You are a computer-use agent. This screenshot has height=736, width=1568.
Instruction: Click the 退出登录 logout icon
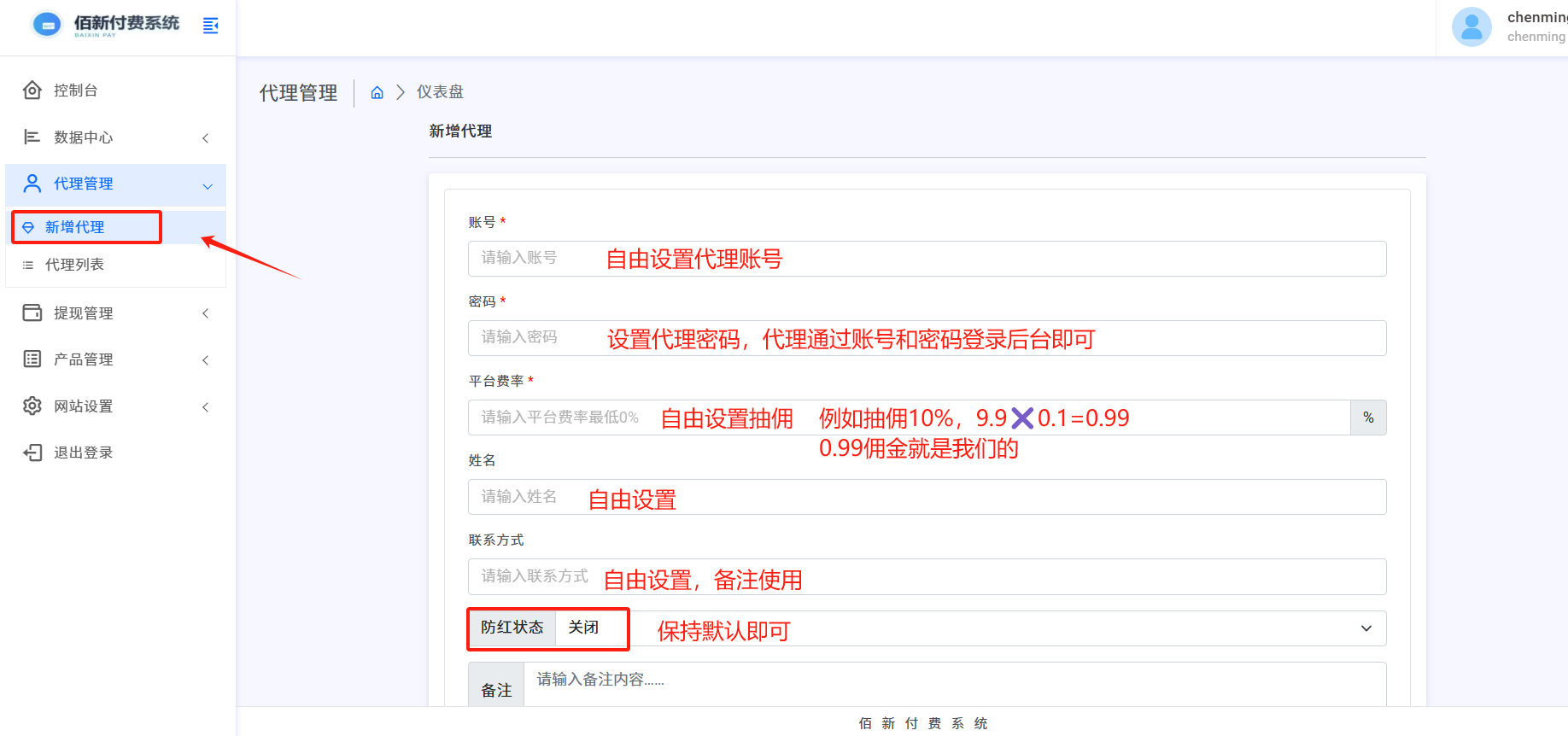tap(32, 453)
